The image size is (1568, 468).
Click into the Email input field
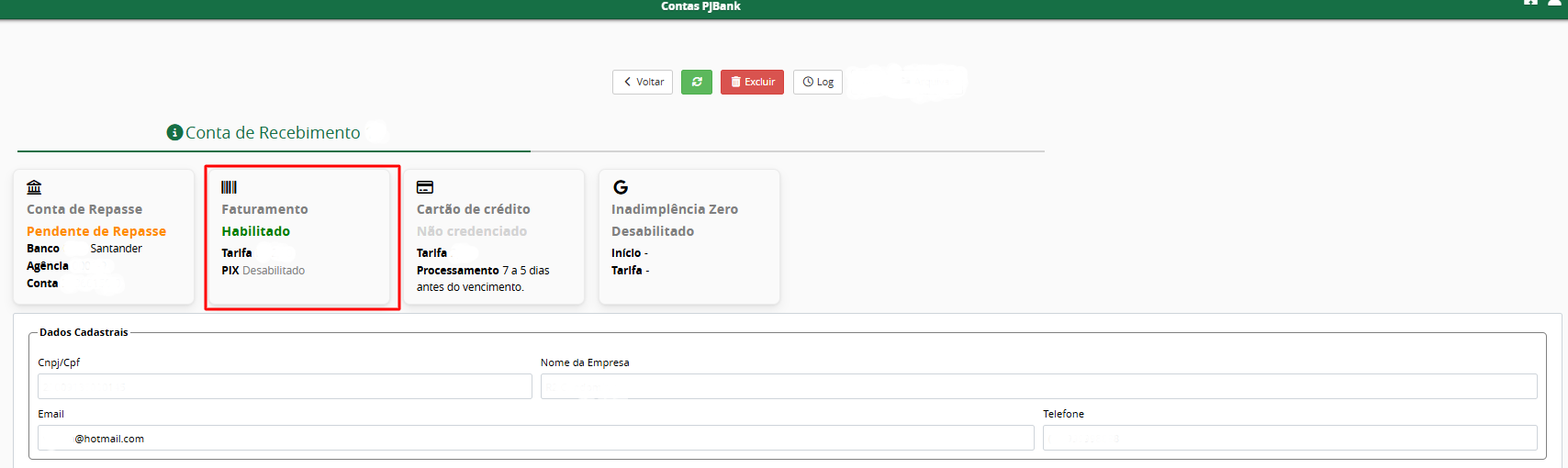coord(536,438)
